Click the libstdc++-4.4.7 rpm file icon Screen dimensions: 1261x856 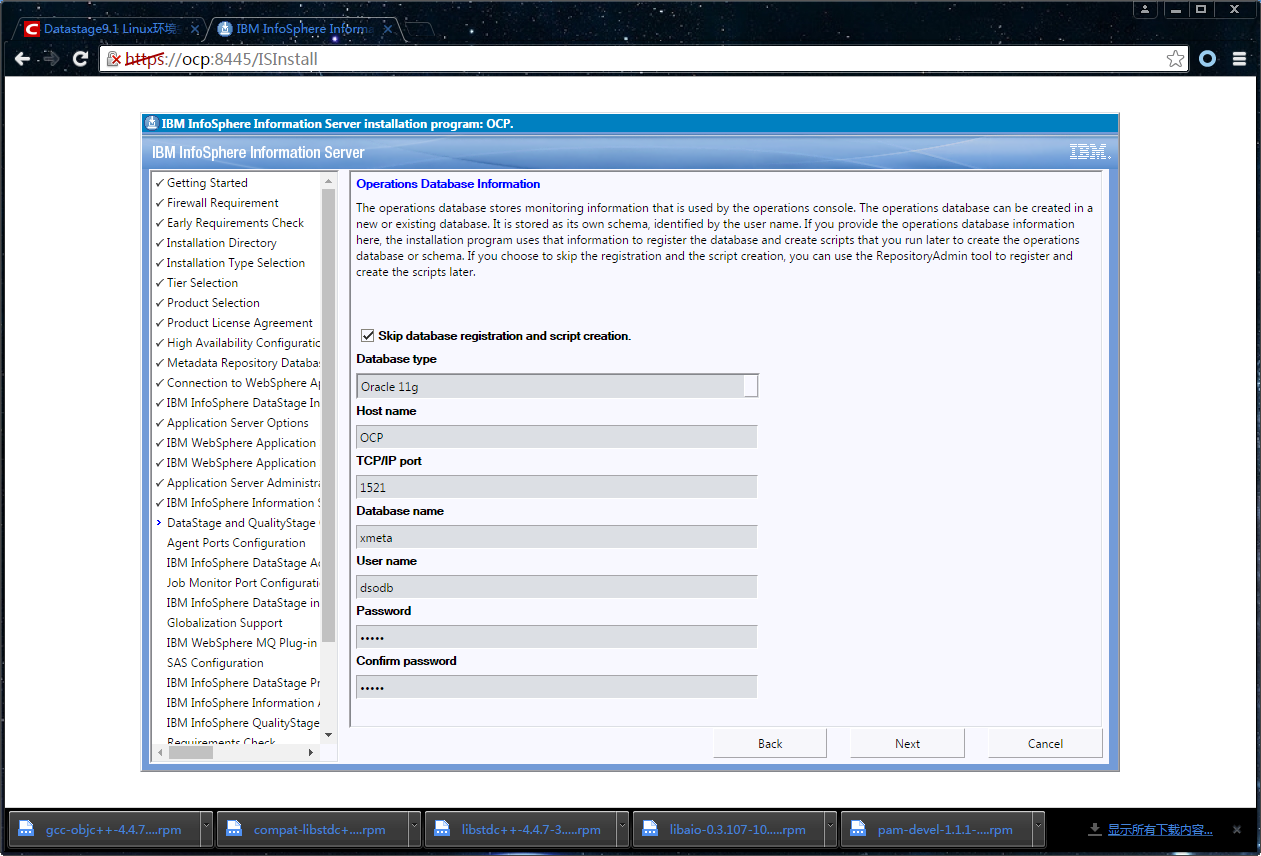[x=443, y=829]
